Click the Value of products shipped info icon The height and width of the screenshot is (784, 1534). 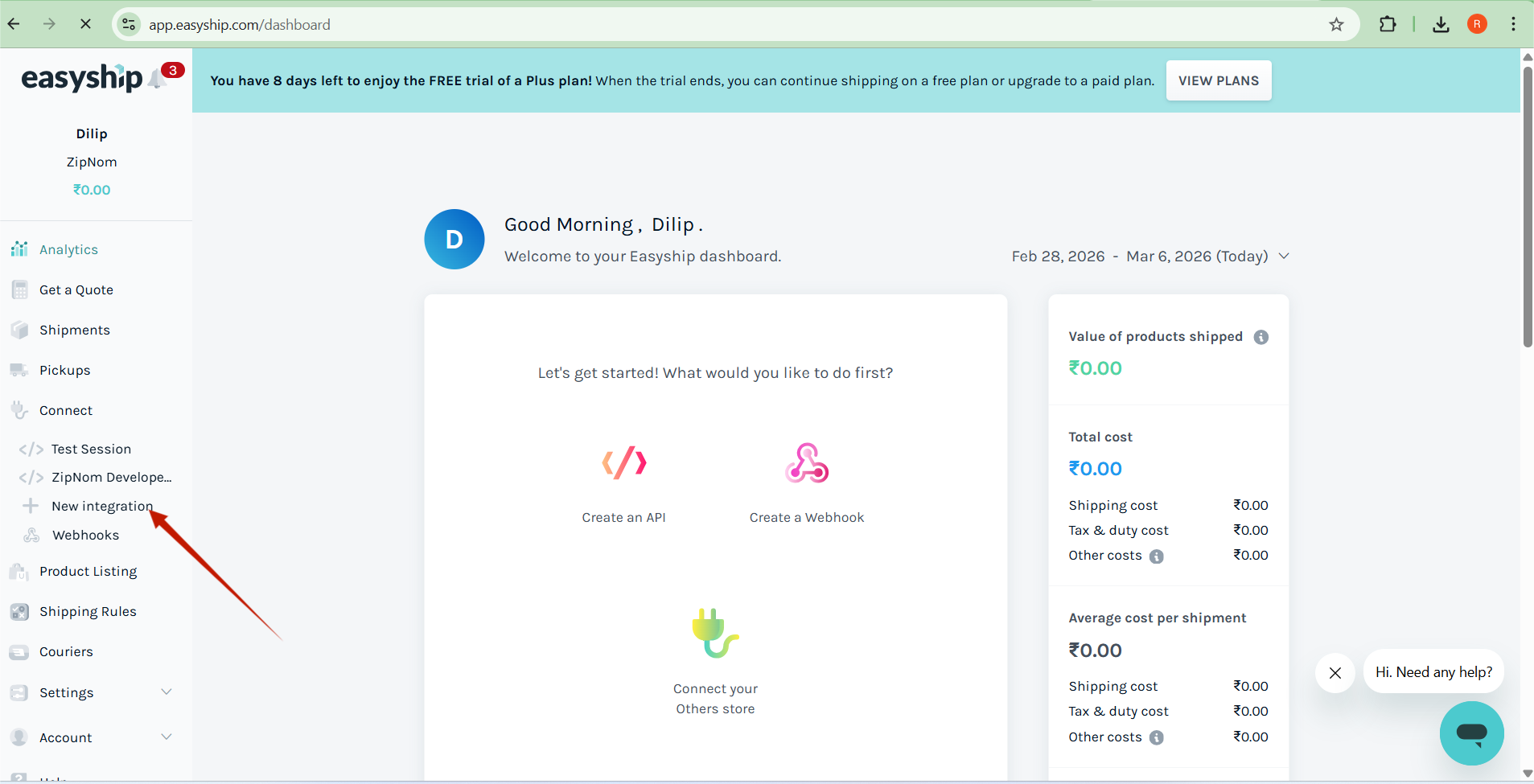(x=1261, y=337)
